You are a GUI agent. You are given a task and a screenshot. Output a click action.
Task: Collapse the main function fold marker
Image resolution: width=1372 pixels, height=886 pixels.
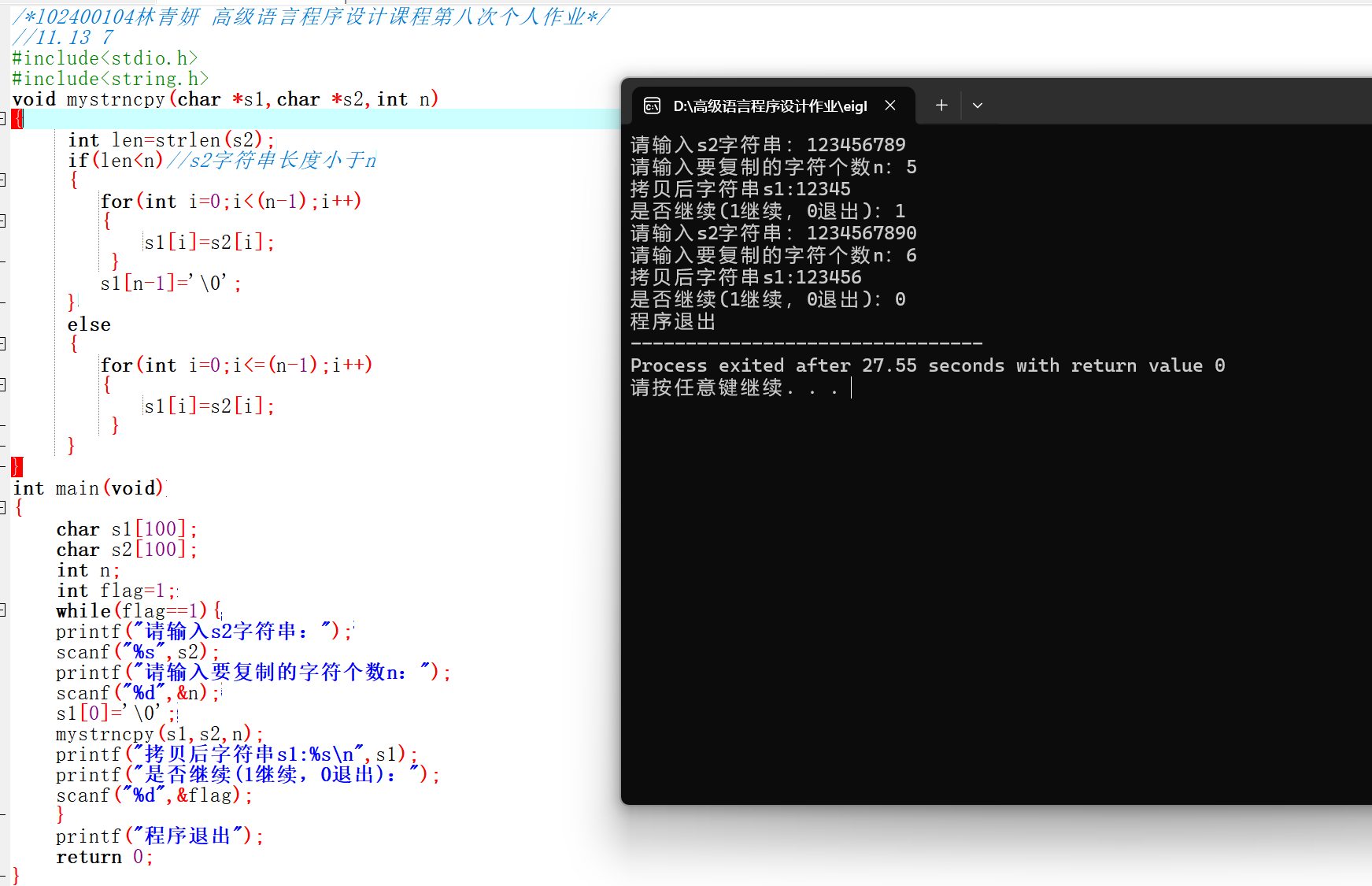point(2,508)
